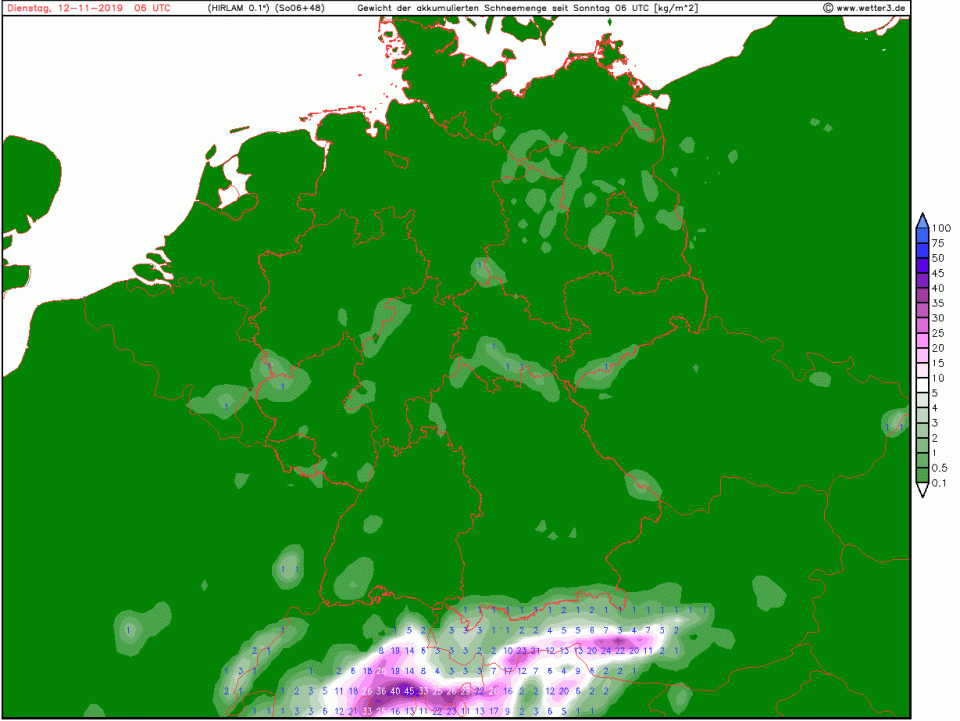Select the blue 75–100 legend color swatch
The image size is (960, 721).
click(x=921, y=235)
